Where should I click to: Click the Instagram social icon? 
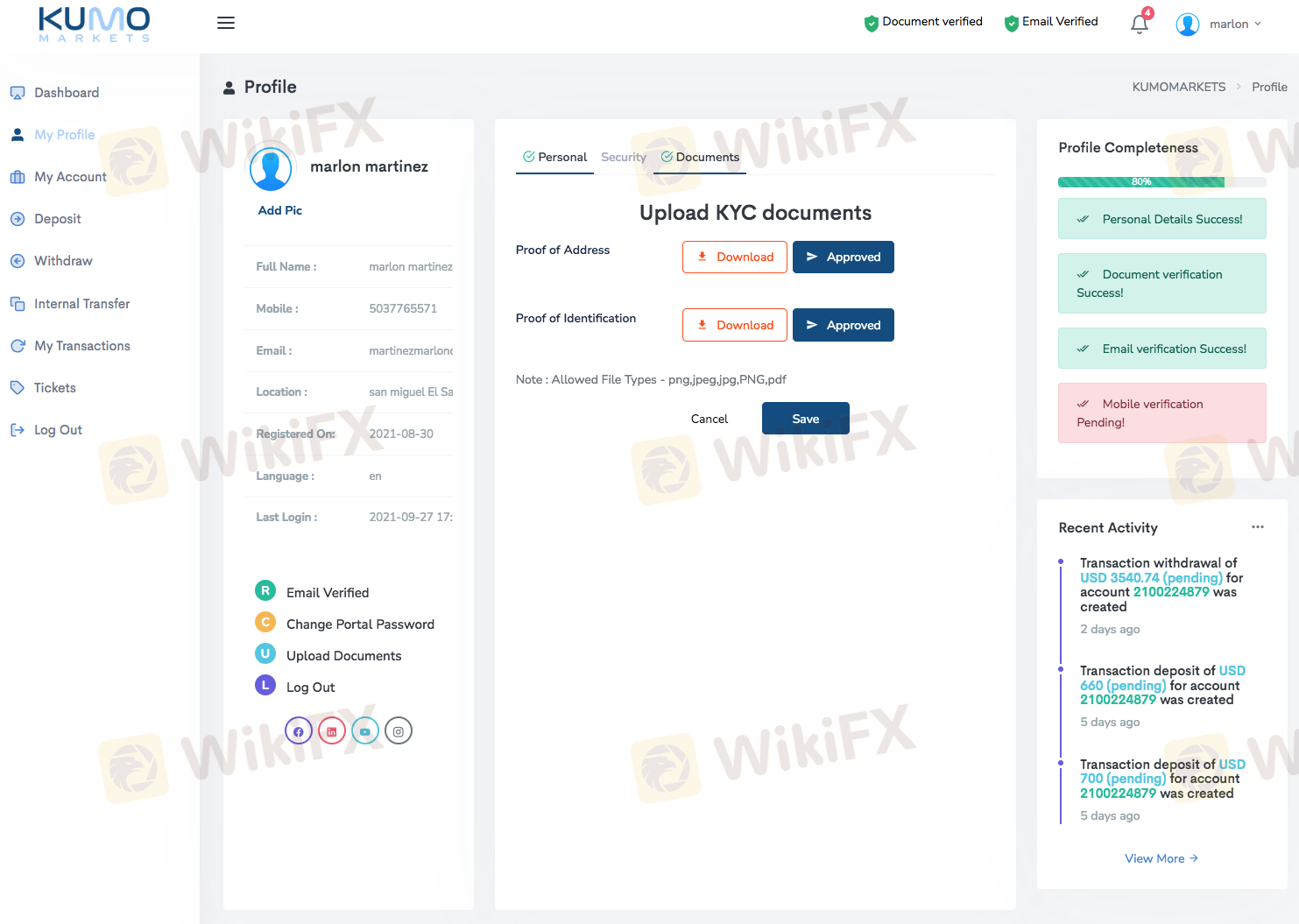click(x=399, y=730)
